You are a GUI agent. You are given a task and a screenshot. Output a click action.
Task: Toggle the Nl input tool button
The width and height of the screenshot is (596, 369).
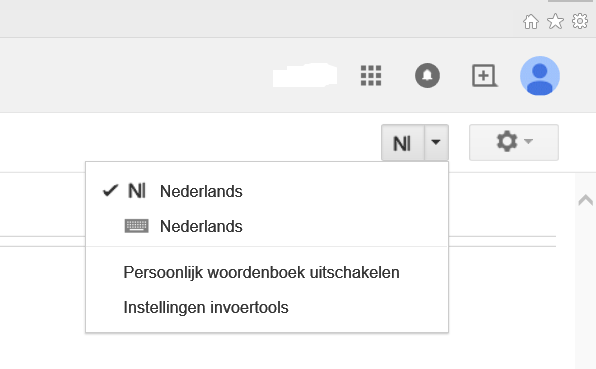(x=403, y=143)
